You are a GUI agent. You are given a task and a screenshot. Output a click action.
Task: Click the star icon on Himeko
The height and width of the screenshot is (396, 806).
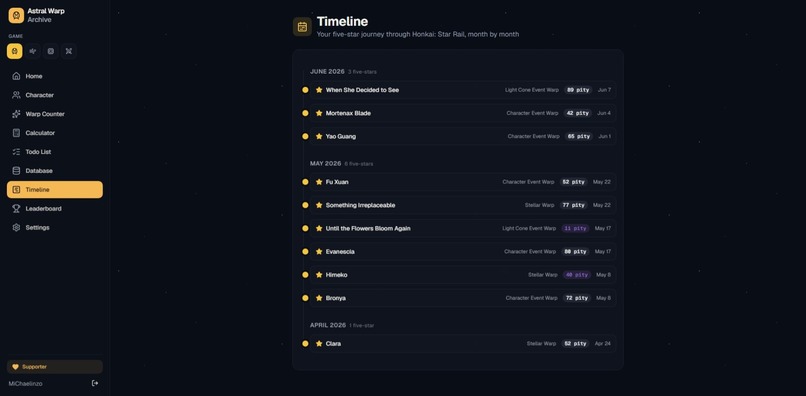click(319, 275)
